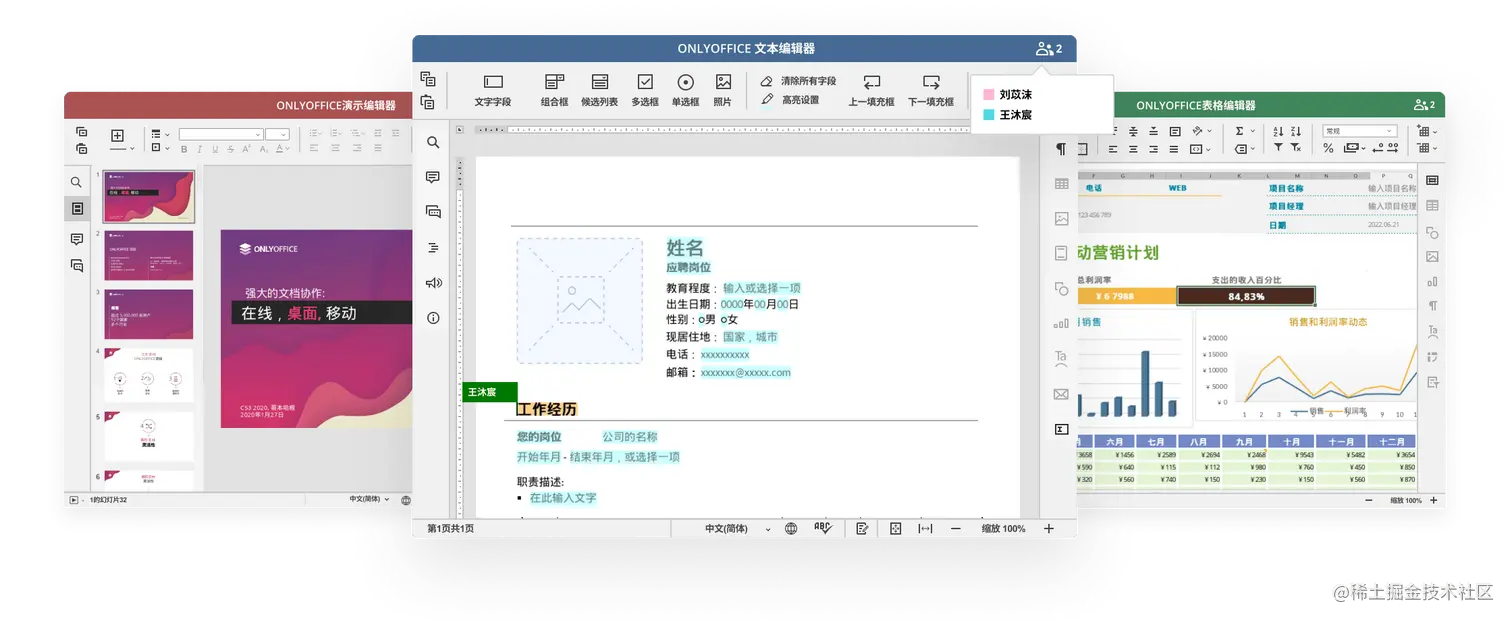This screenshot has width=1512, height=621.
Task: Open search in presentation editor sidebar
Action: pos(76,182)
